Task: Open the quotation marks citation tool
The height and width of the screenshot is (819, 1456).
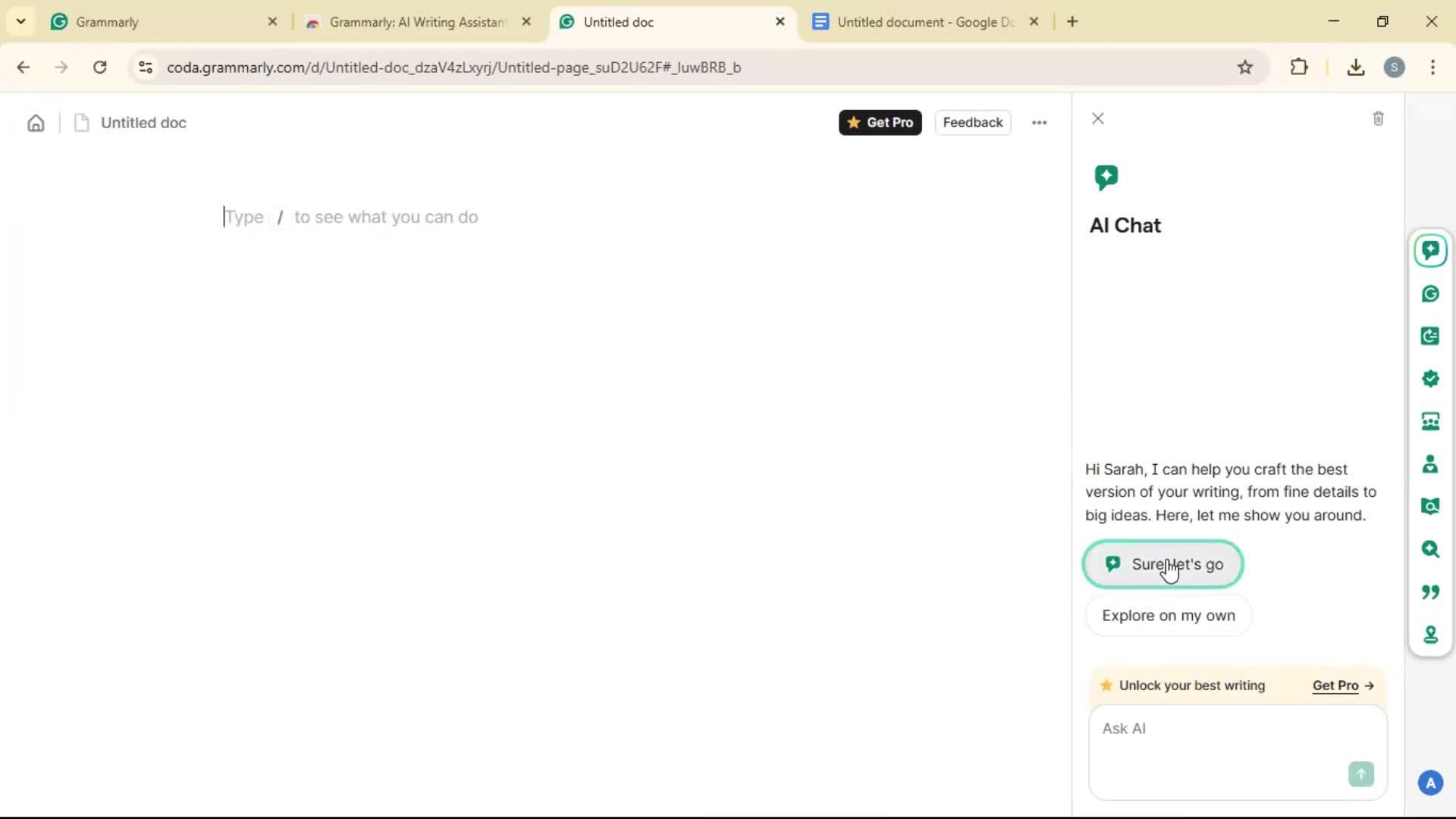Action: pos(1430,591)
